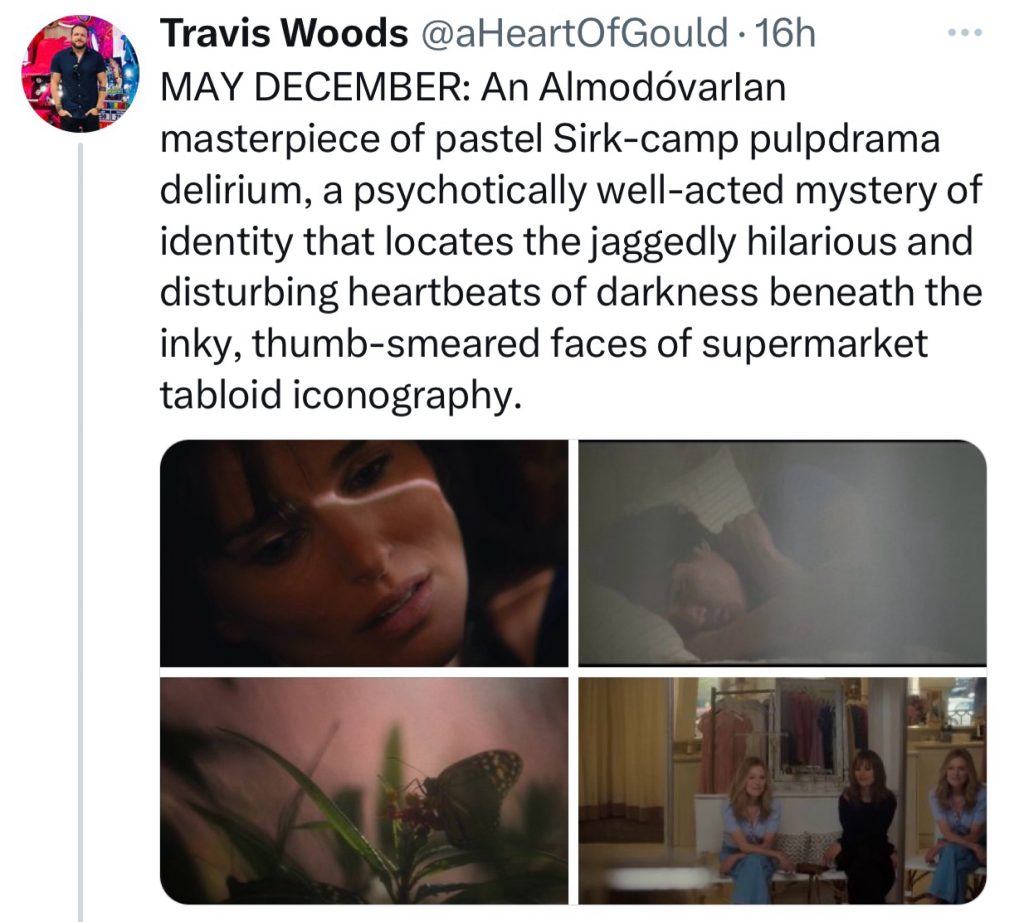Click the butterfly in the bottom-left photo

472,790
